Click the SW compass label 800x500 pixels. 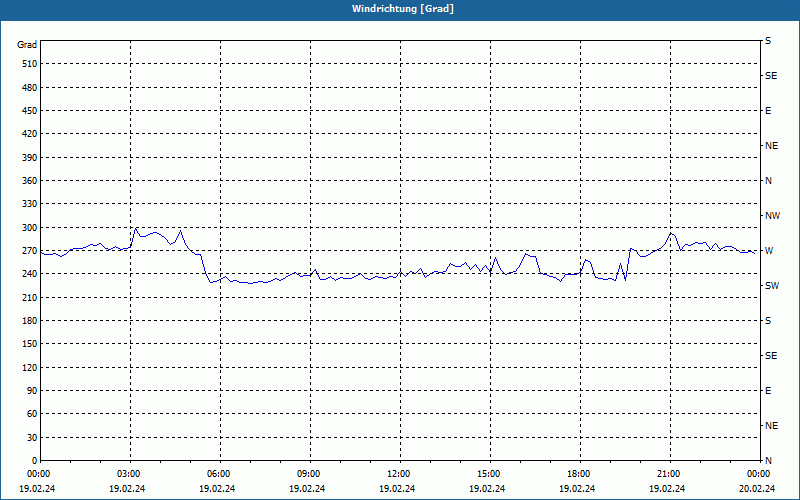click(x=772, y=286)
